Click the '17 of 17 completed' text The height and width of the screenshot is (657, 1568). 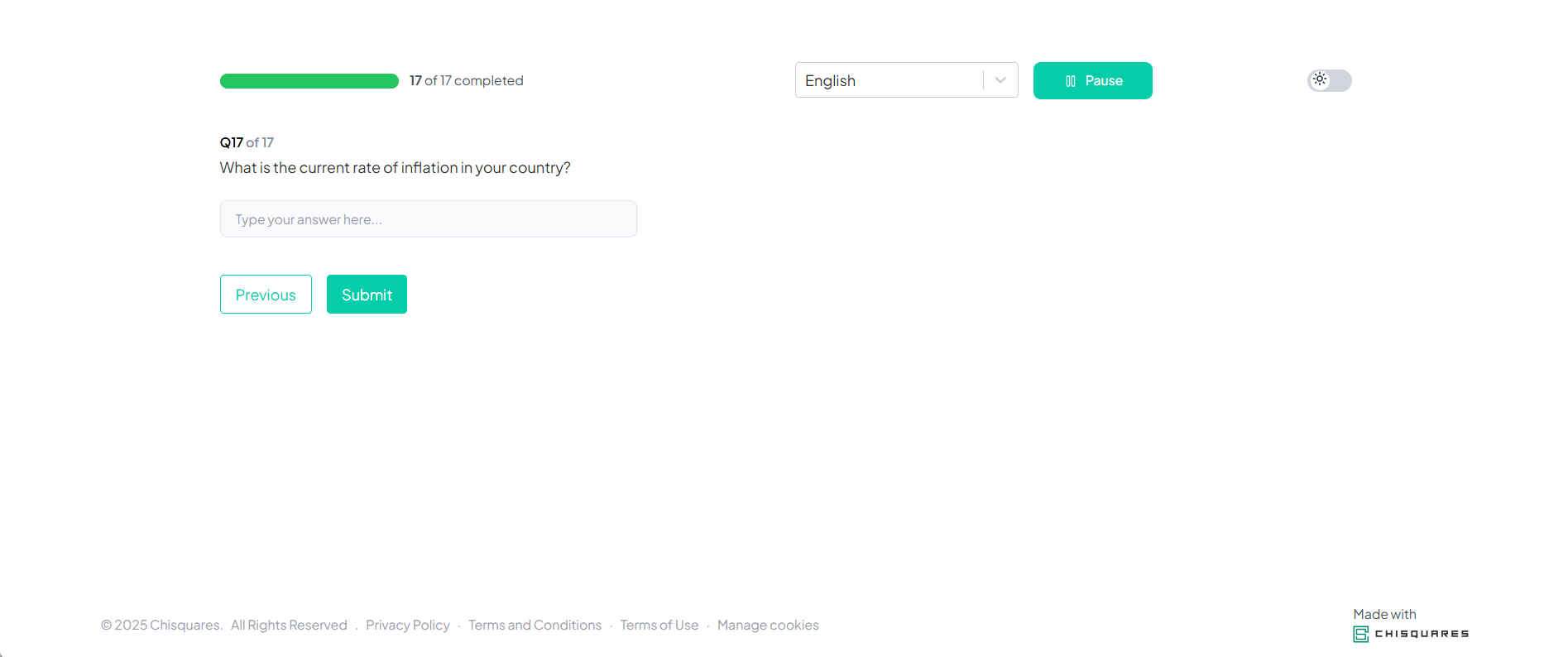(466, 81)
